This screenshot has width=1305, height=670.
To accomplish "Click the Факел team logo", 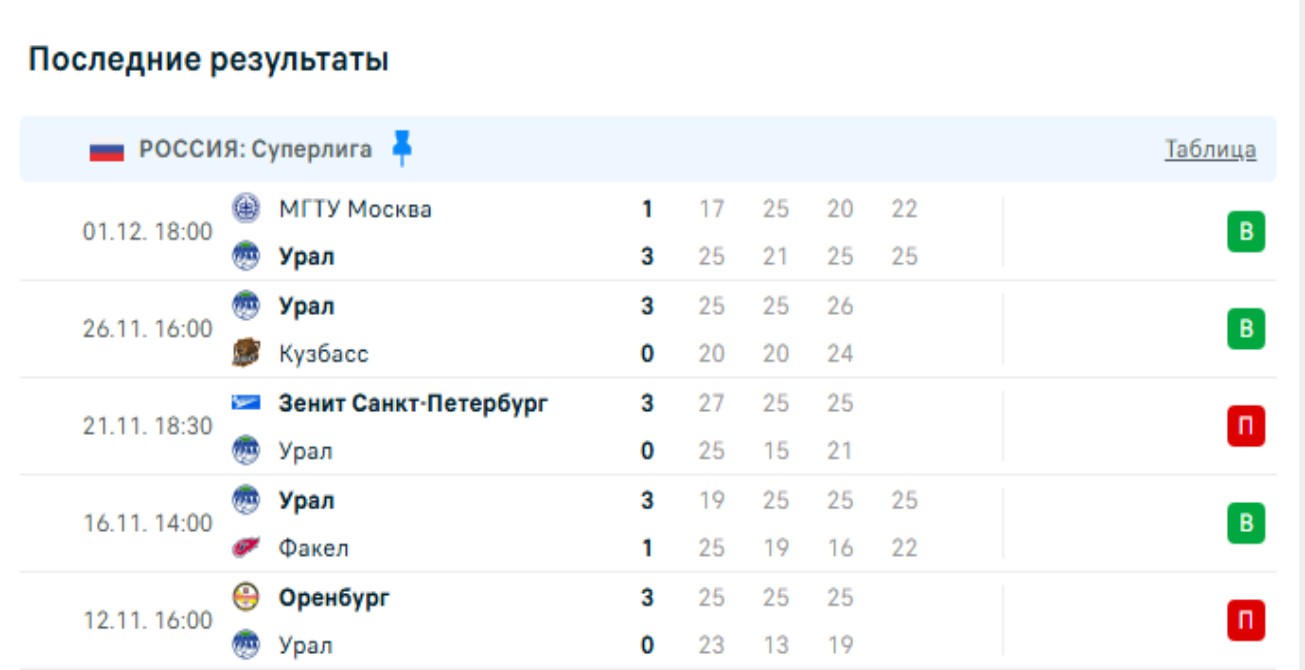I will coord(245,548).
